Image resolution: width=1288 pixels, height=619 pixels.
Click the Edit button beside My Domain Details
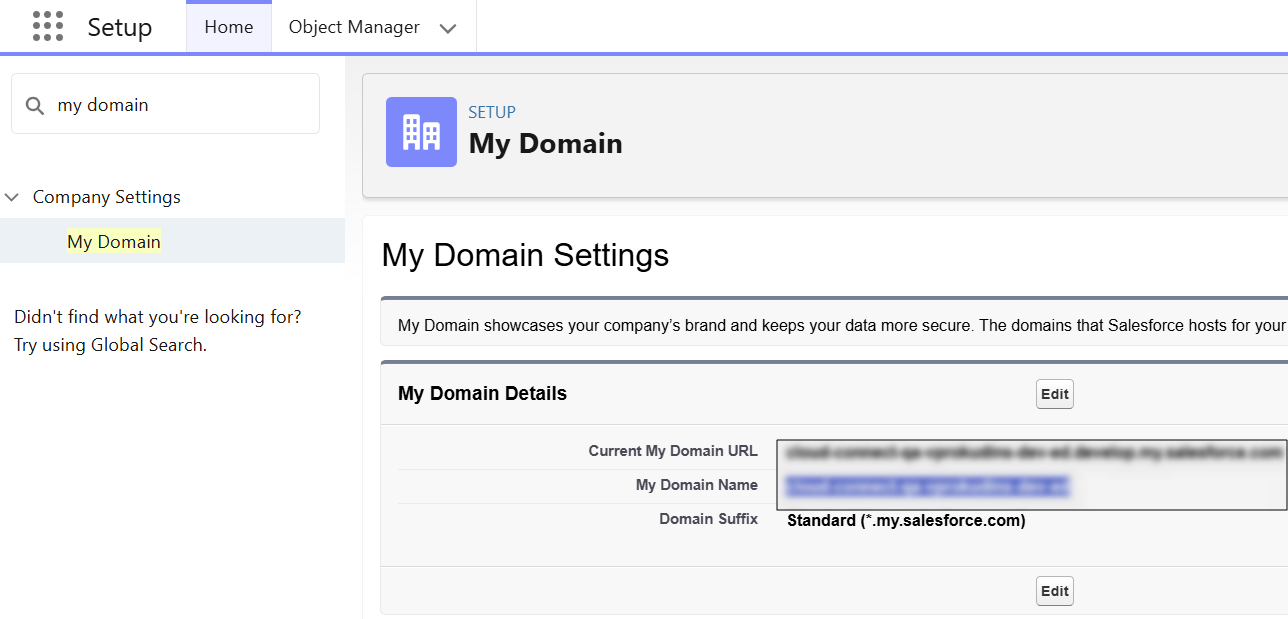pos(1054,394)
